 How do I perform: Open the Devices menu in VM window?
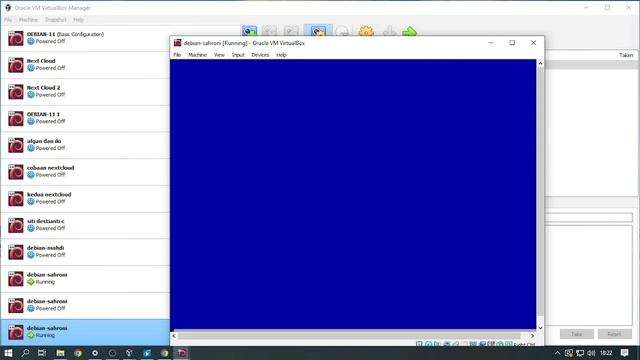[260, 55]
